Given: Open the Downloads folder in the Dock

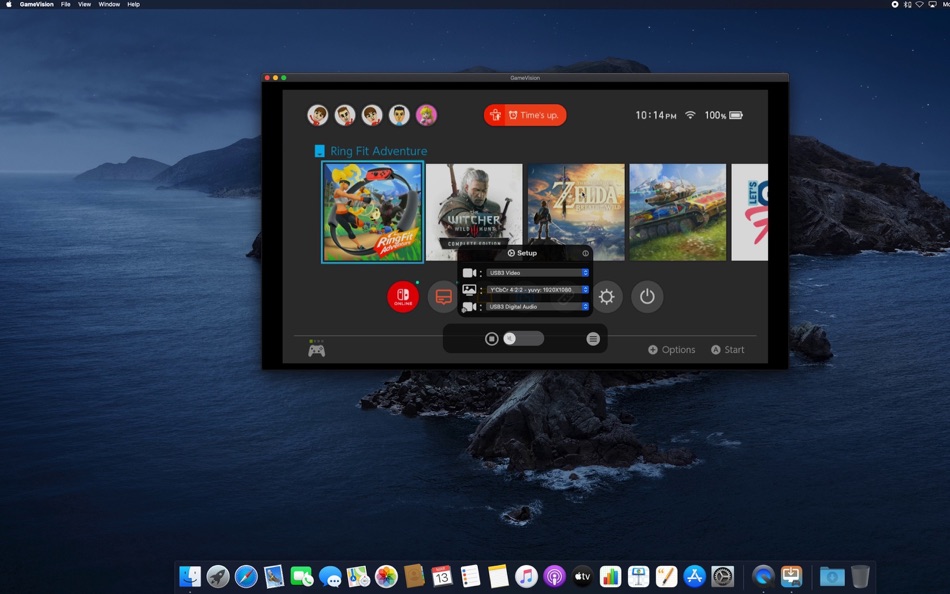Looking at the screenshot, I should [832, 576].
